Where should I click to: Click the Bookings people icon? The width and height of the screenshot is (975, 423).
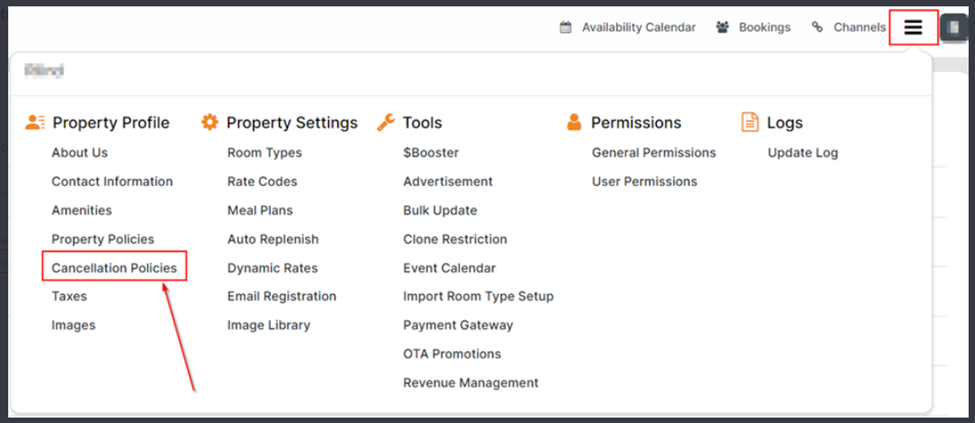[722, 27]
